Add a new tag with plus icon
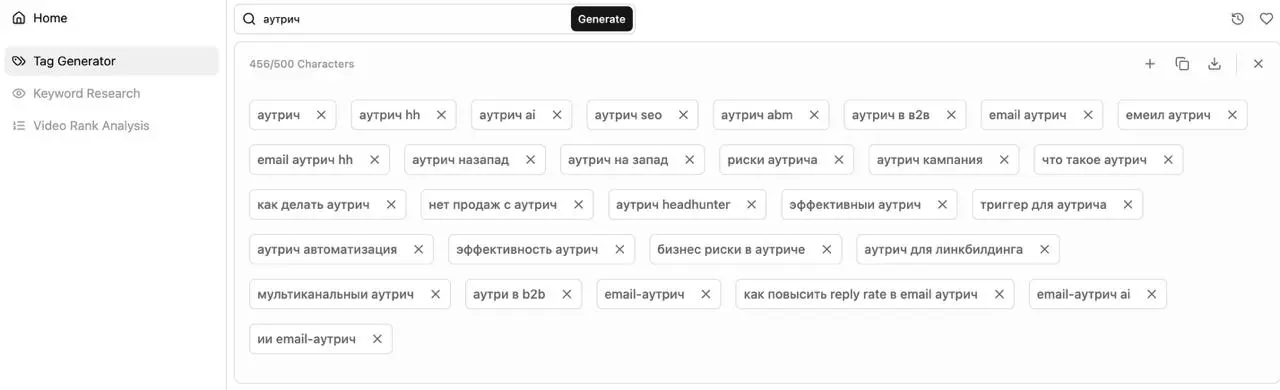The height and width of the screenshot is (390, 1280). click(x=1150, y=64)
